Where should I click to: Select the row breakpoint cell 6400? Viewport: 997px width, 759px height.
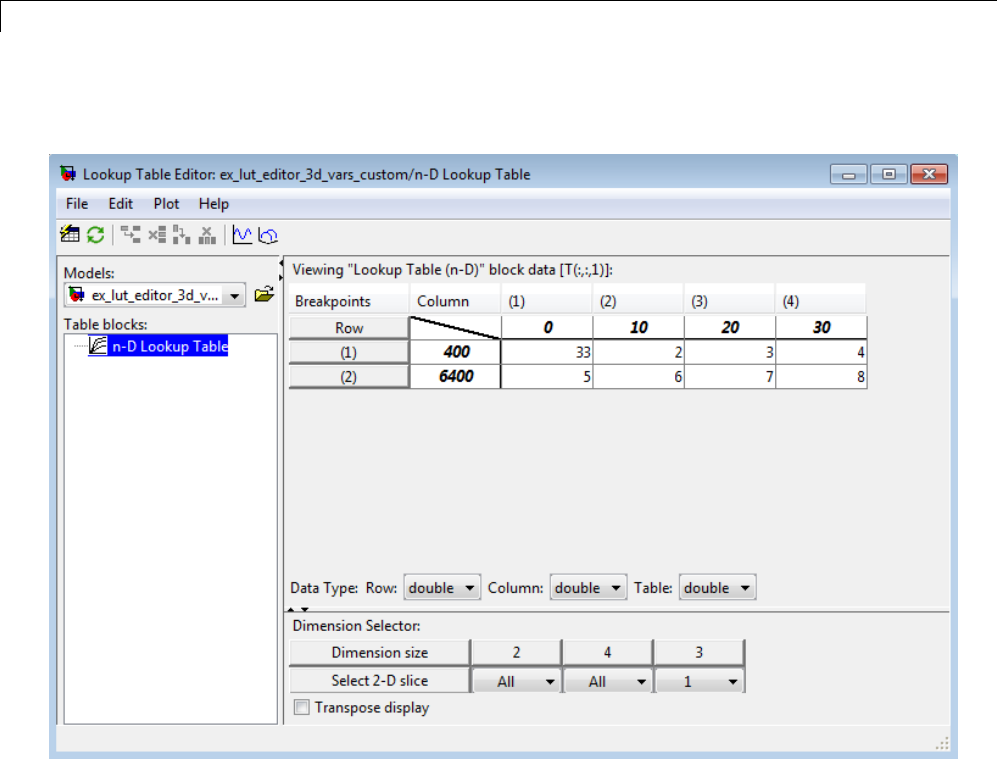[455, 376]
